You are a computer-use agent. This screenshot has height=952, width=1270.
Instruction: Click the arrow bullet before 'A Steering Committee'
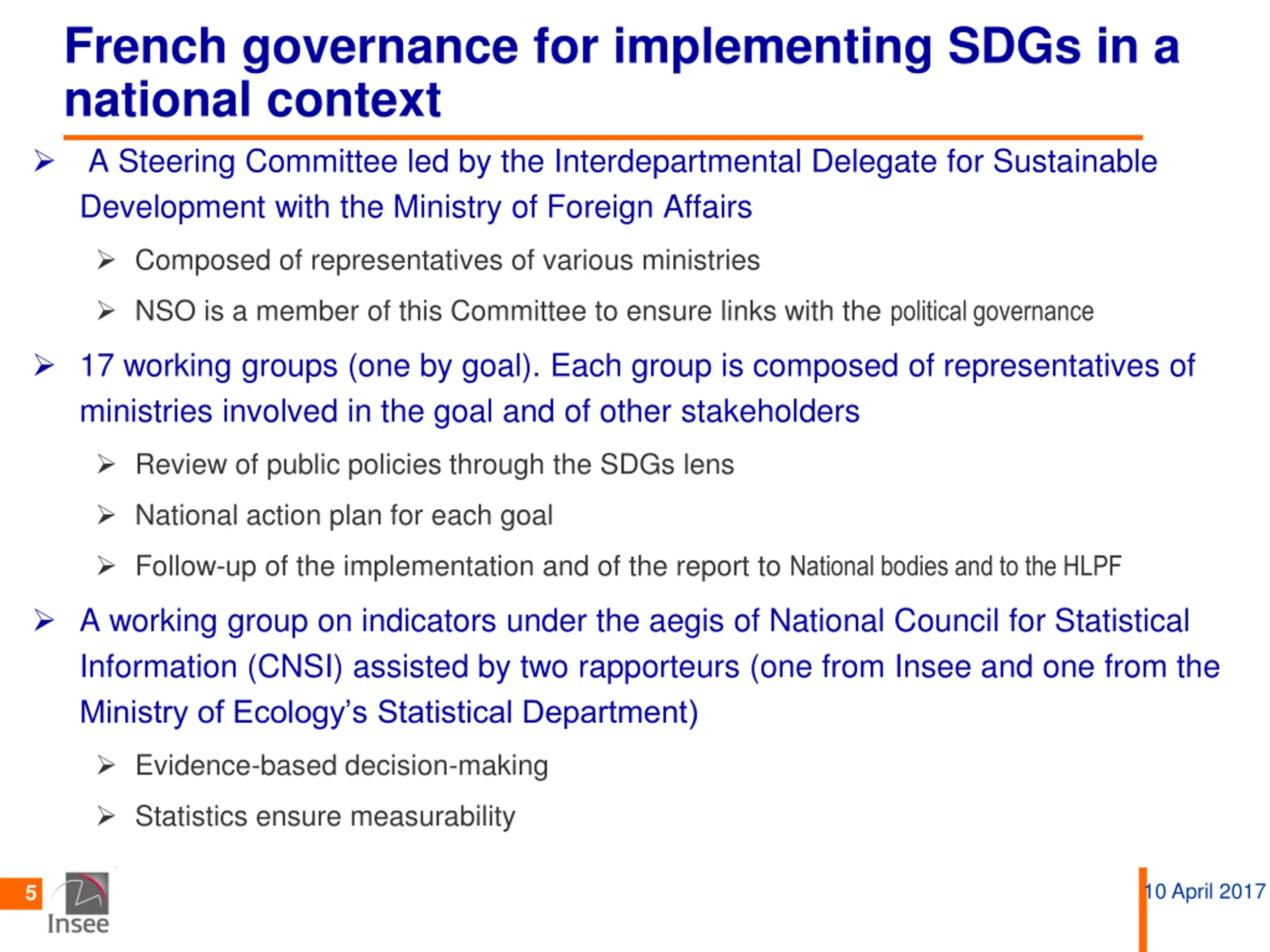(44, 161)
